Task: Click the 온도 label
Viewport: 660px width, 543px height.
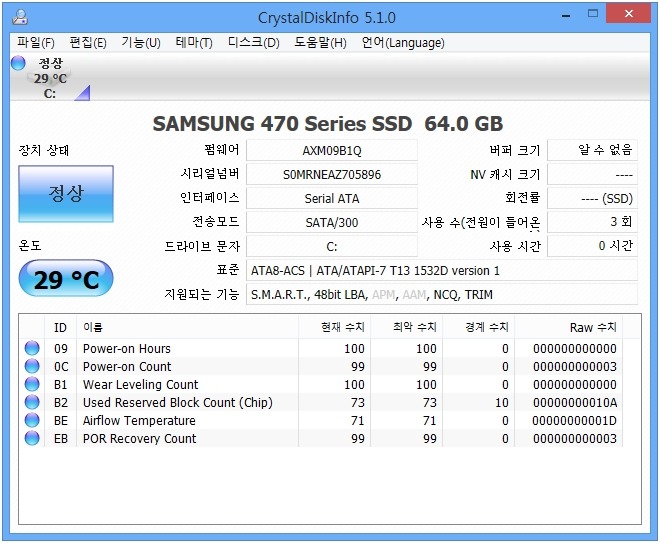Action: (30, 245)
